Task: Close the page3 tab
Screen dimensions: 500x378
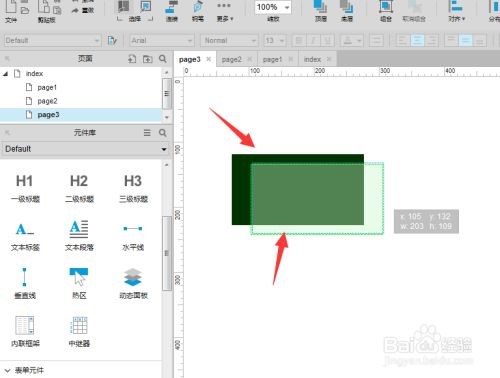Action: 209,59
